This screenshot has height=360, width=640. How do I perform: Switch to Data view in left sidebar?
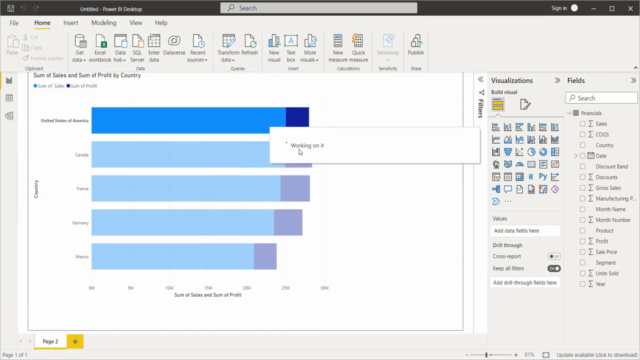click(x=9, y=98)
